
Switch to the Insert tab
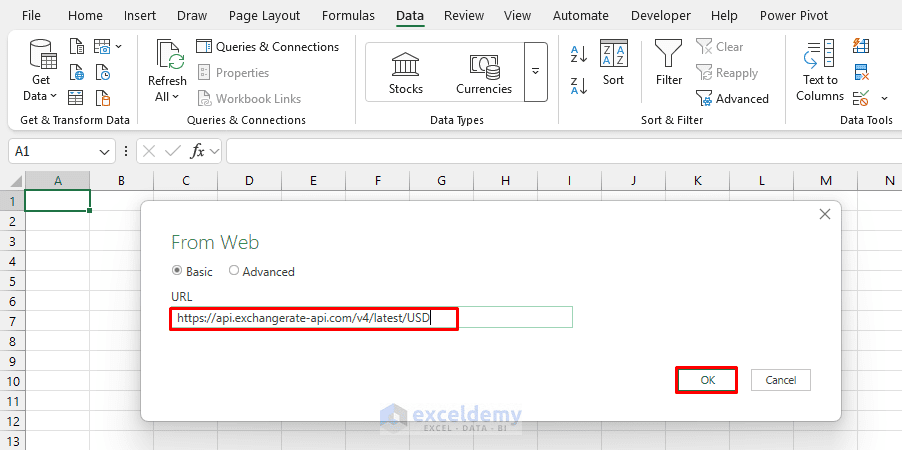click(140, 16)
